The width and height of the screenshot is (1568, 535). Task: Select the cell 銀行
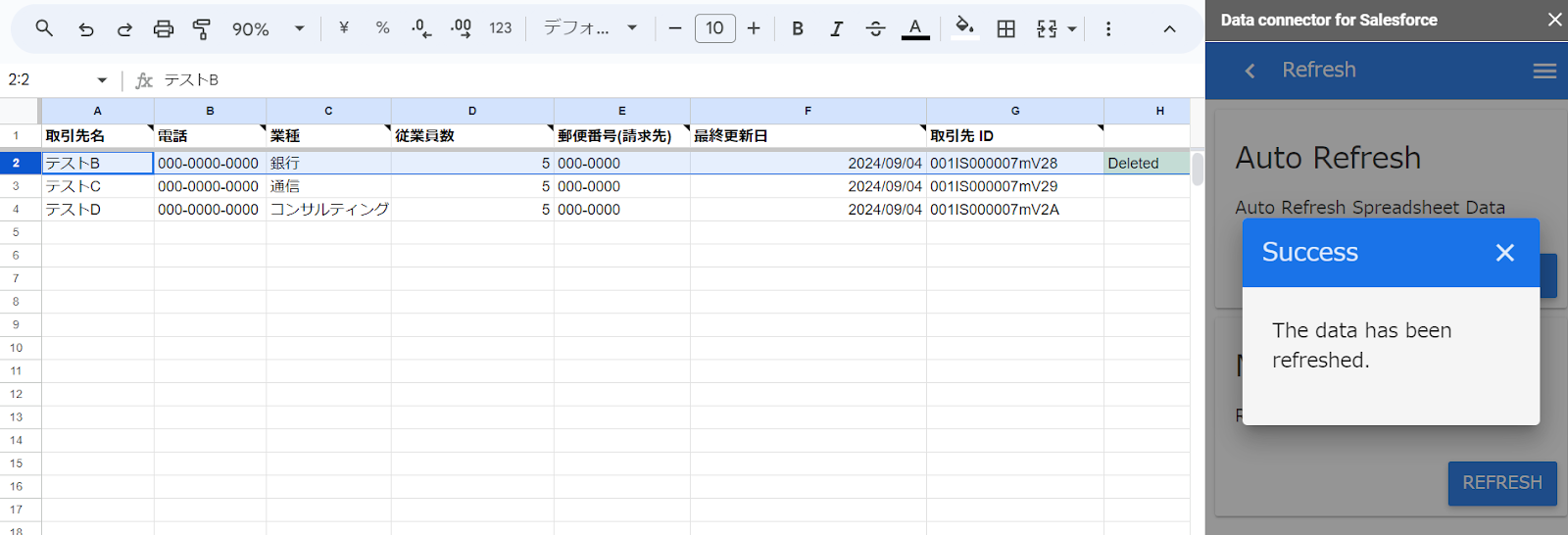click(328, 164)
